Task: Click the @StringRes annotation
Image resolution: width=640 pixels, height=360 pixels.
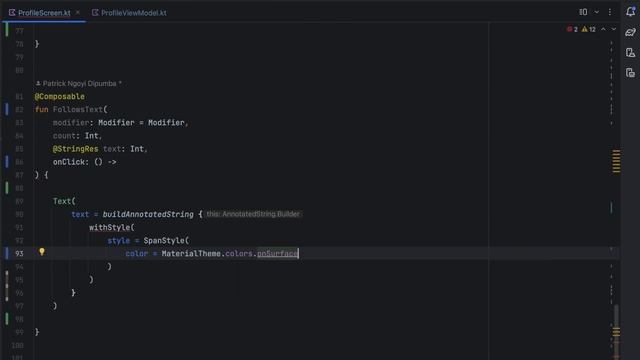Action: click(x=76, y=149)
